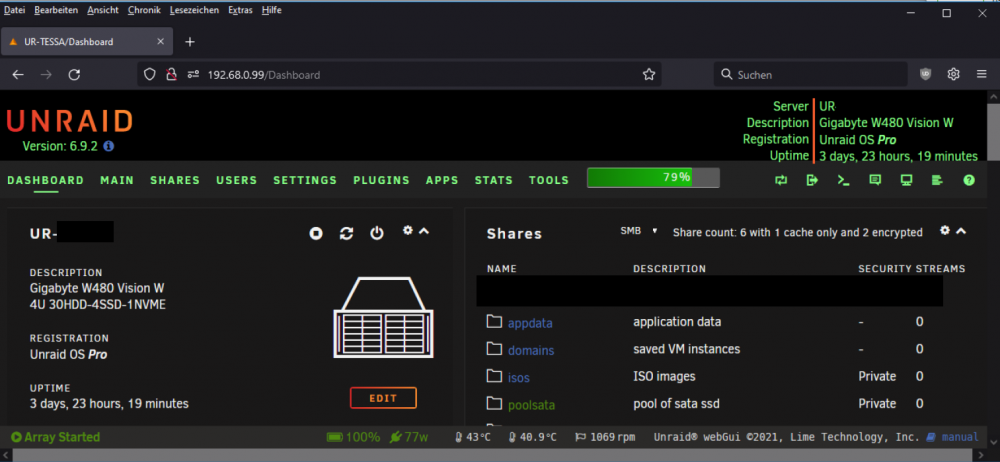Open the STATS tab
This screenshot has height=462, width=1000.
click(494, 181)
